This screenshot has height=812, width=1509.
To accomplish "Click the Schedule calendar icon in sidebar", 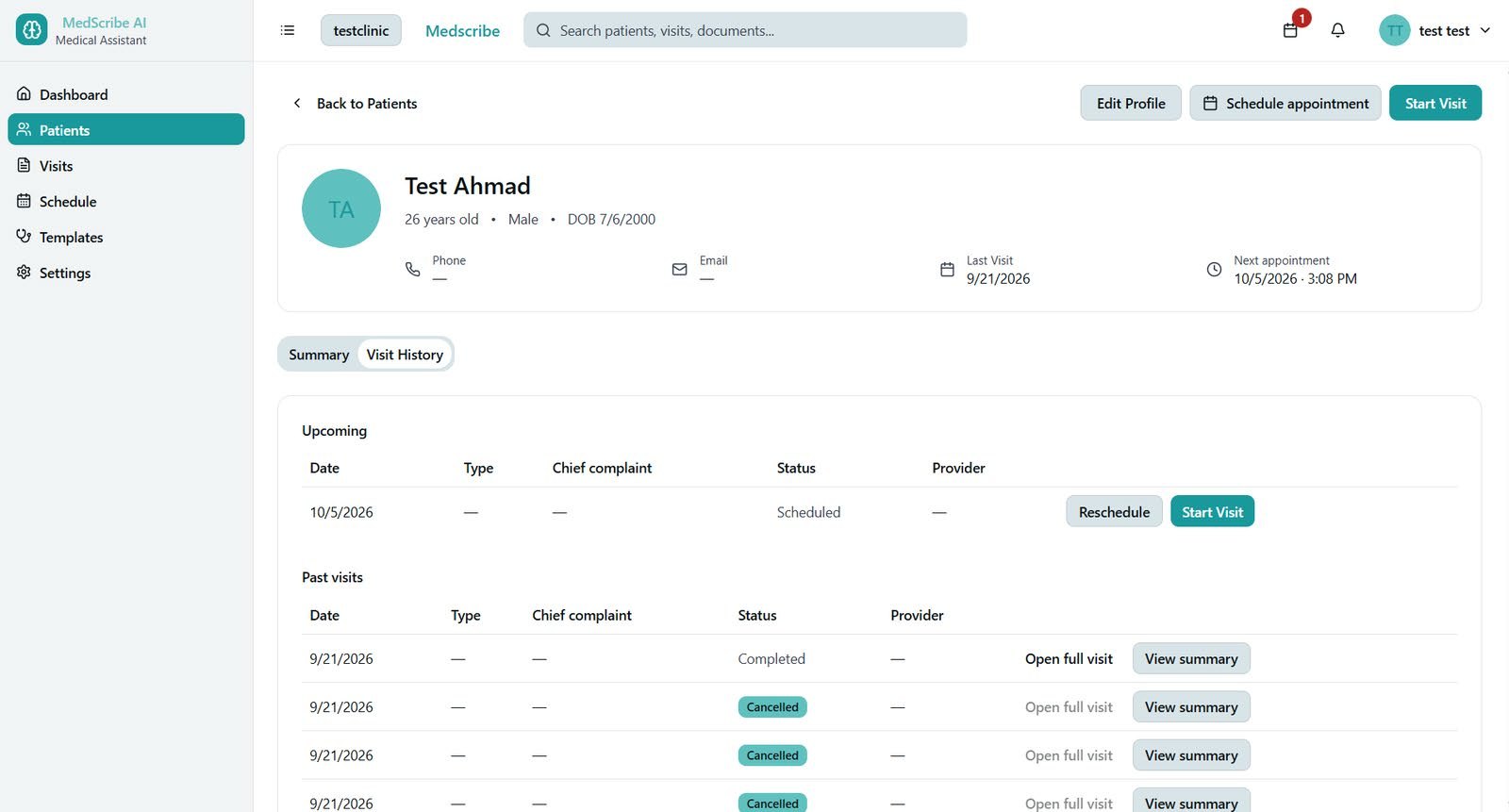I will 24,201.
